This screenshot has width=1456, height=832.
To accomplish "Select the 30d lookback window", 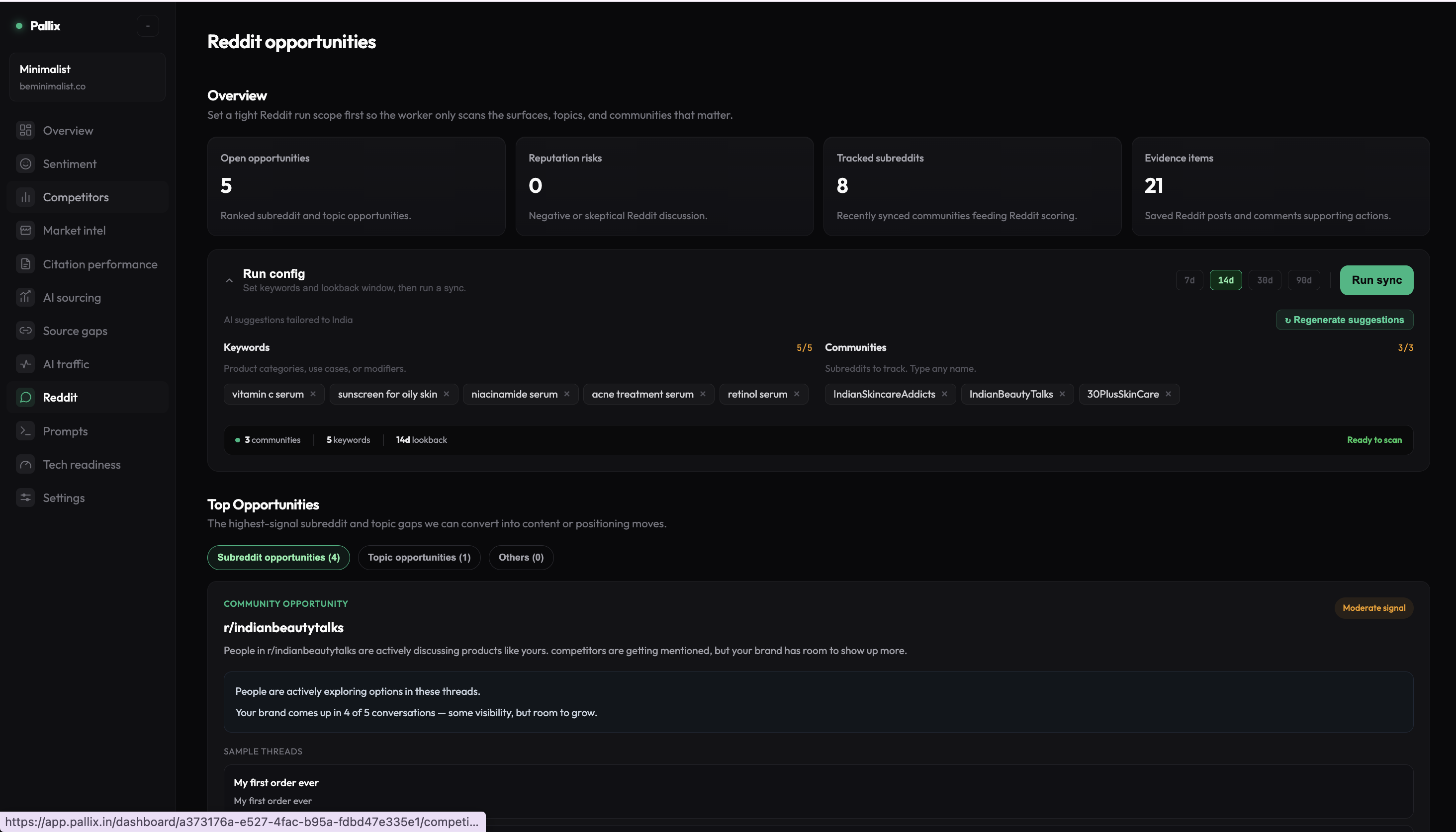I will [1265, 280].
